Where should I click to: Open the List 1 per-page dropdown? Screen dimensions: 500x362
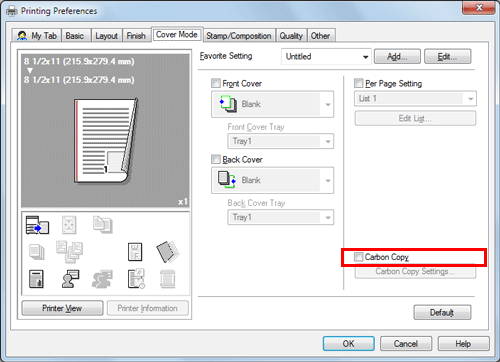click(x=415, y=99)
